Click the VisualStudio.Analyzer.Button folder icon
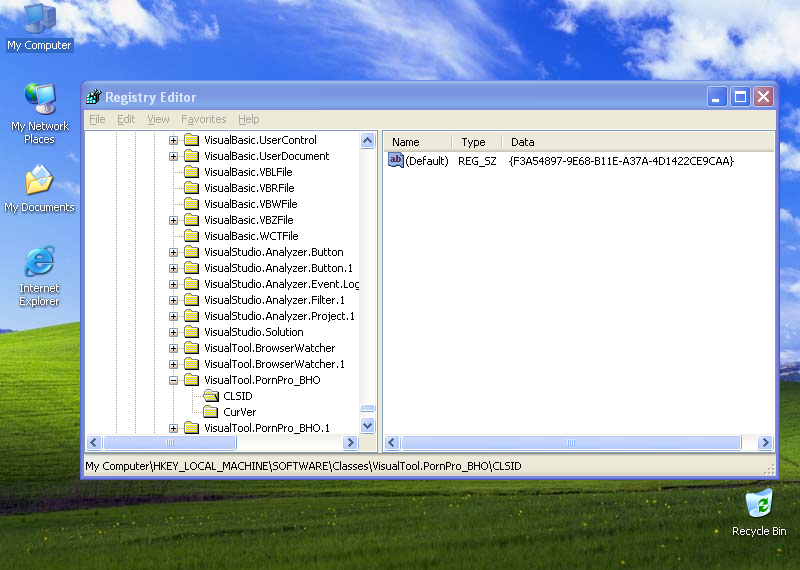This screenshot has width=800, height=570. (x=191, y=252)
